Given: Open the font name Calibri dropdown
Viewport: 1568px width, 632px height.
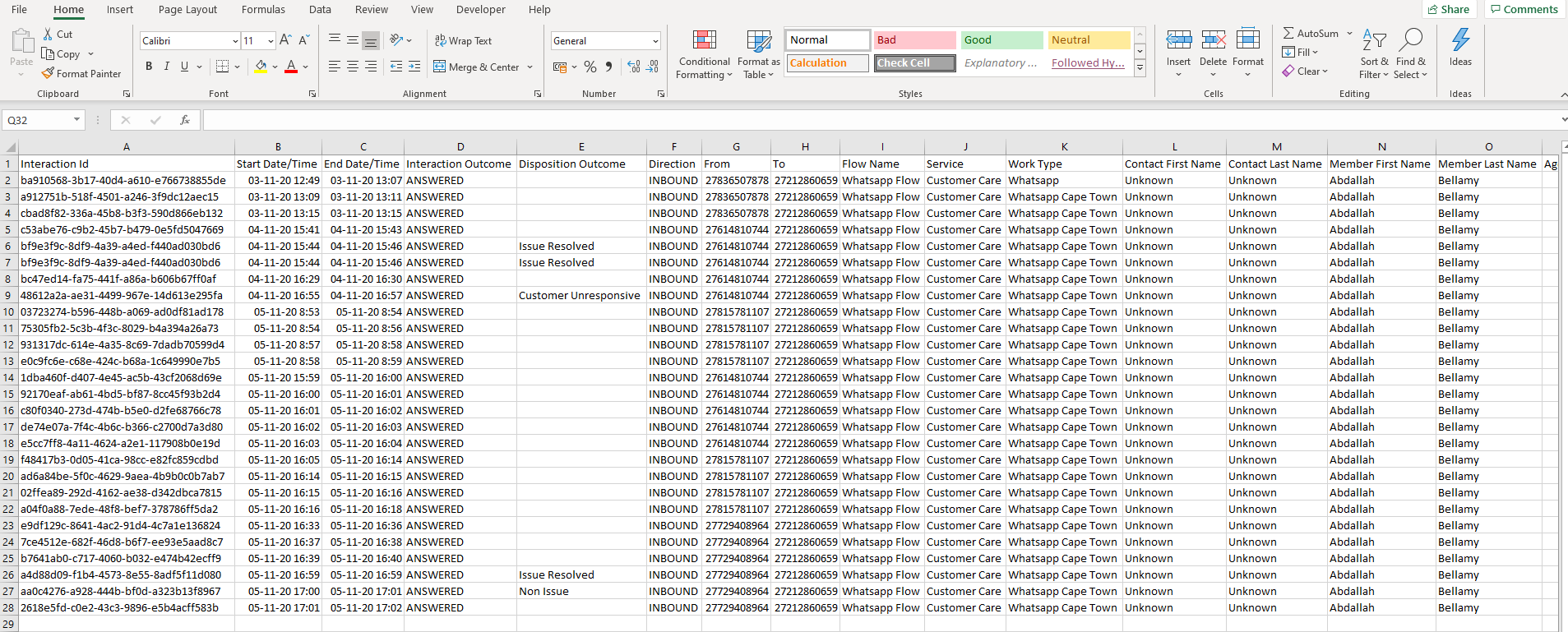Looking at the screenshot, I should 235,40.
